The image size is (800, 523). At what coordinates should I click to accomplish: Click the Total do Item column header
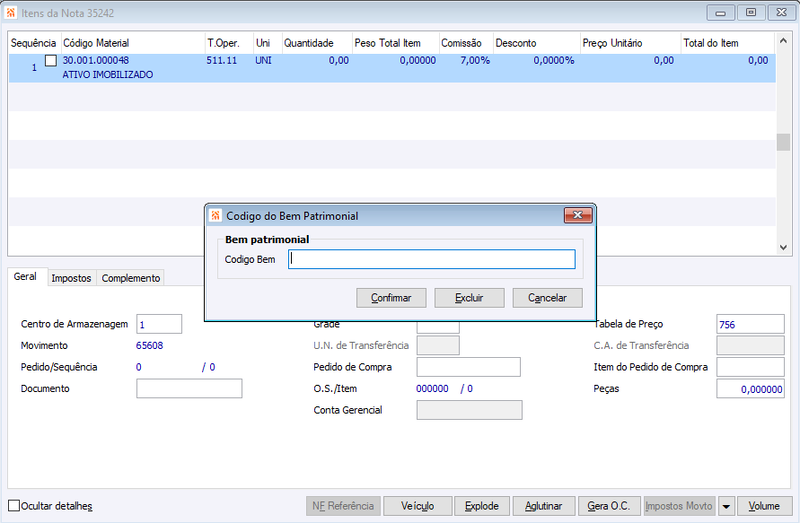click(728, 43)
